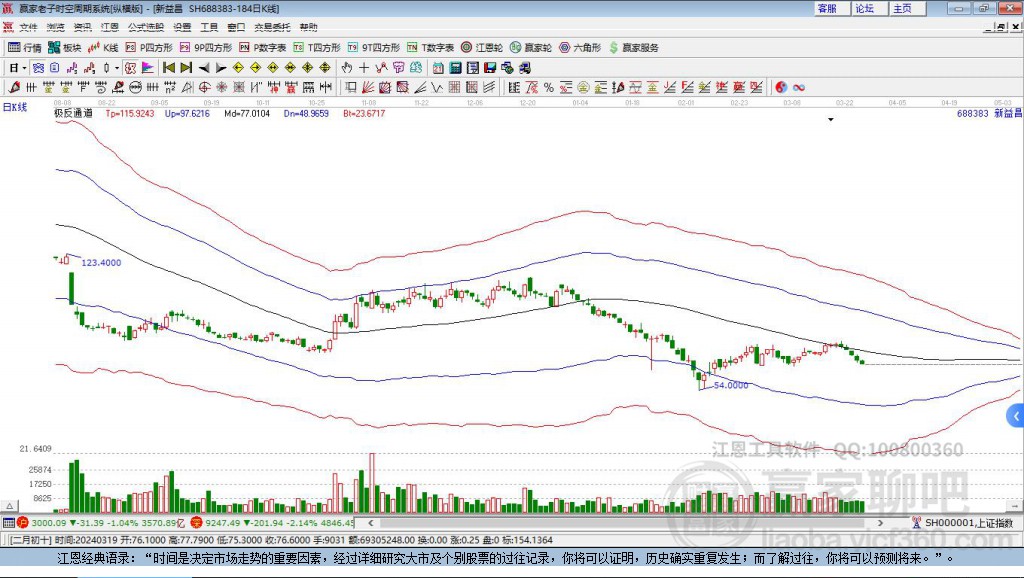1024x578 pixels.
Task: Jump to the last bar
Action: click(186, 68)
